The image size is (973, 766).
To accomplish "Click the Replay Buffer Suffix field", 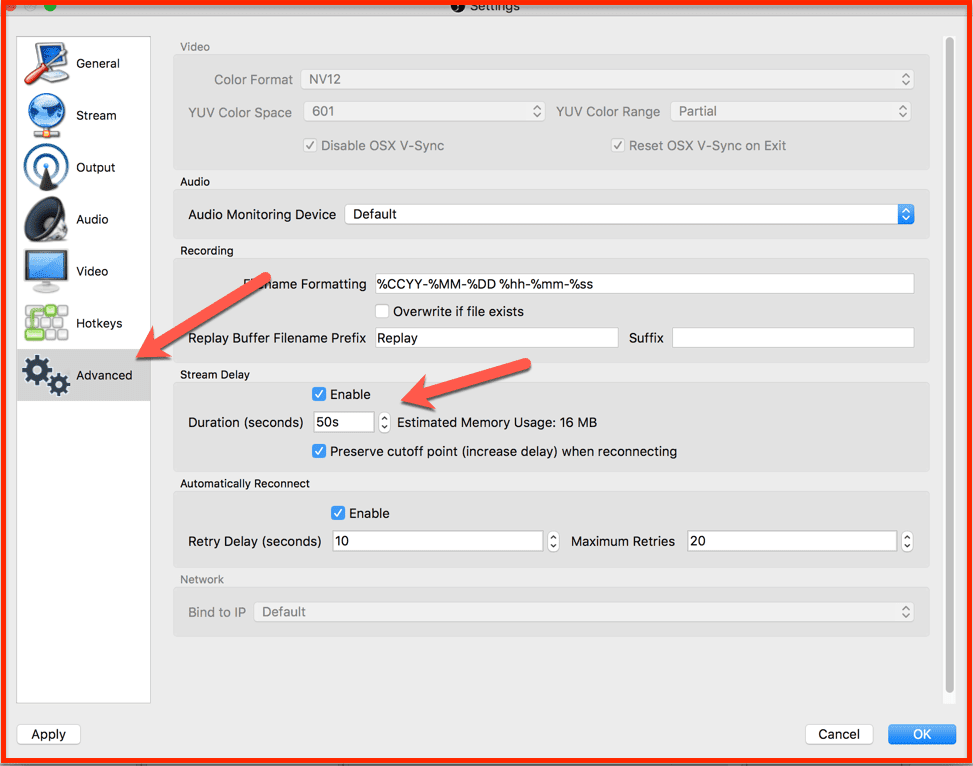I will (792, 338).
